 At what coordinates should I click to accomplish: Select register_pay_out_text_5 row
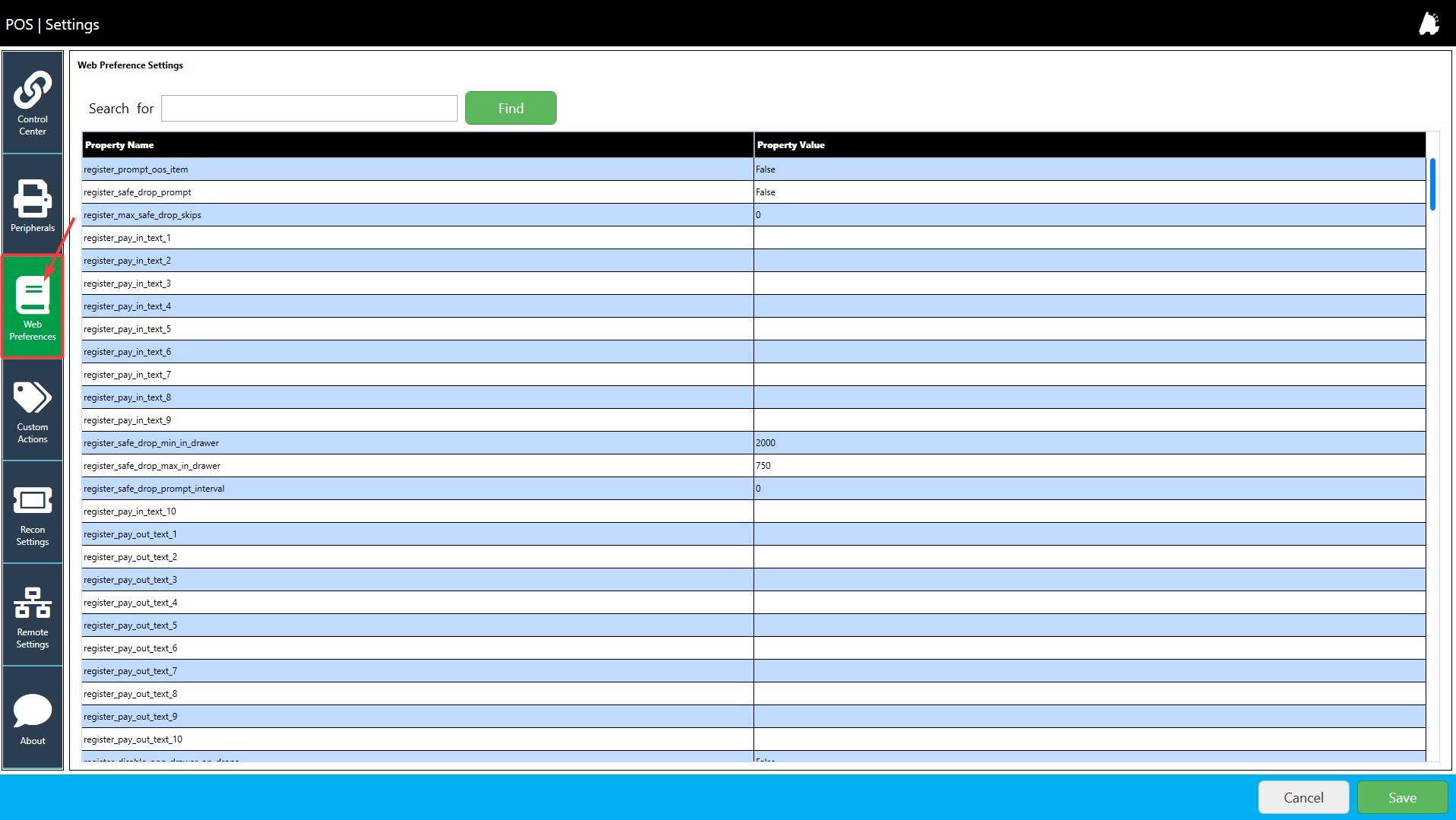(753, 625)
